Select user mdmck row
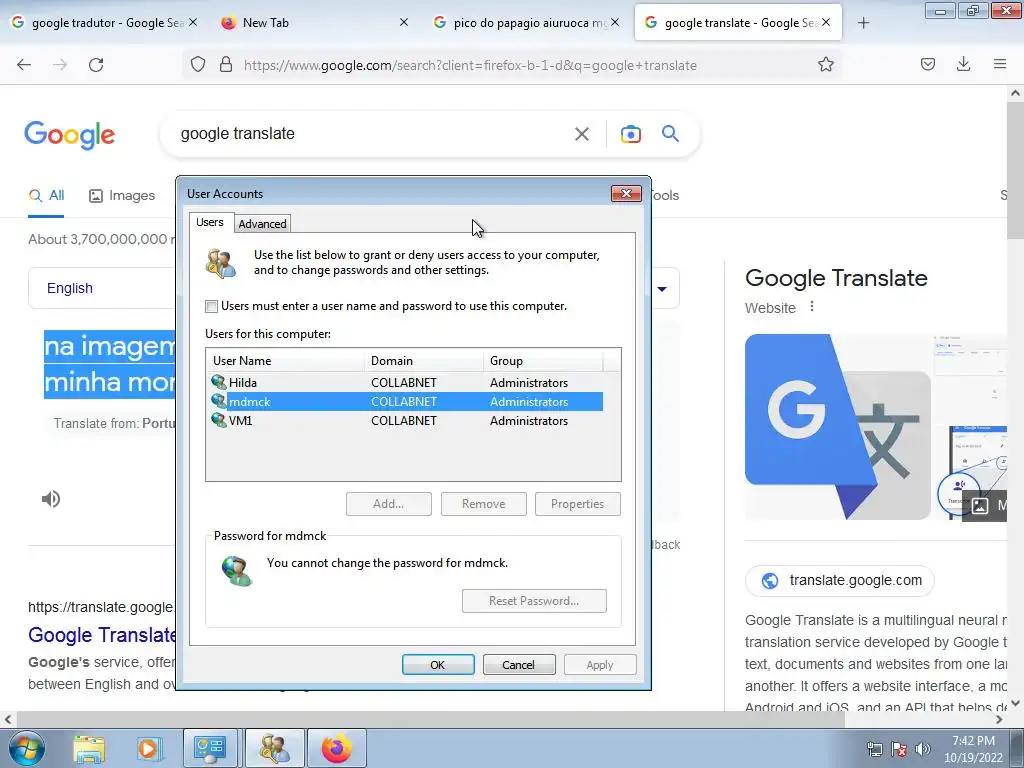Viewport: 1024px width, 768px height. [x=405, y=402]
